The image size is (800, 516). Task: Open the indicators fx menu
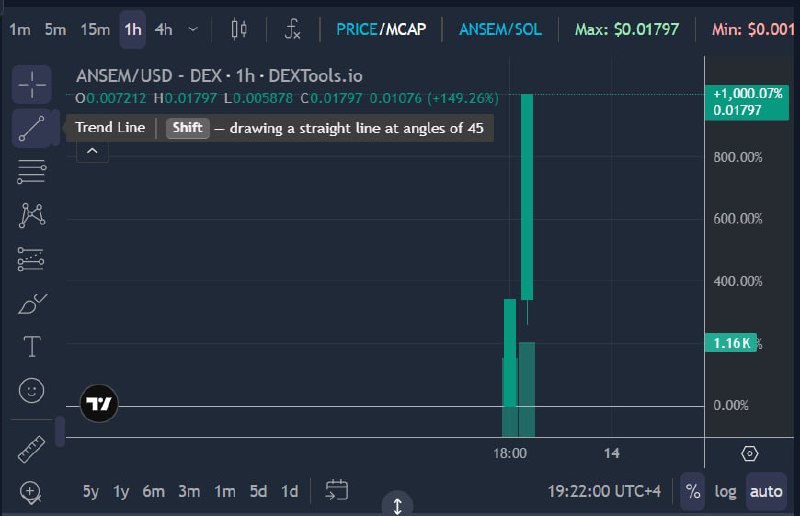click(292, 29)
